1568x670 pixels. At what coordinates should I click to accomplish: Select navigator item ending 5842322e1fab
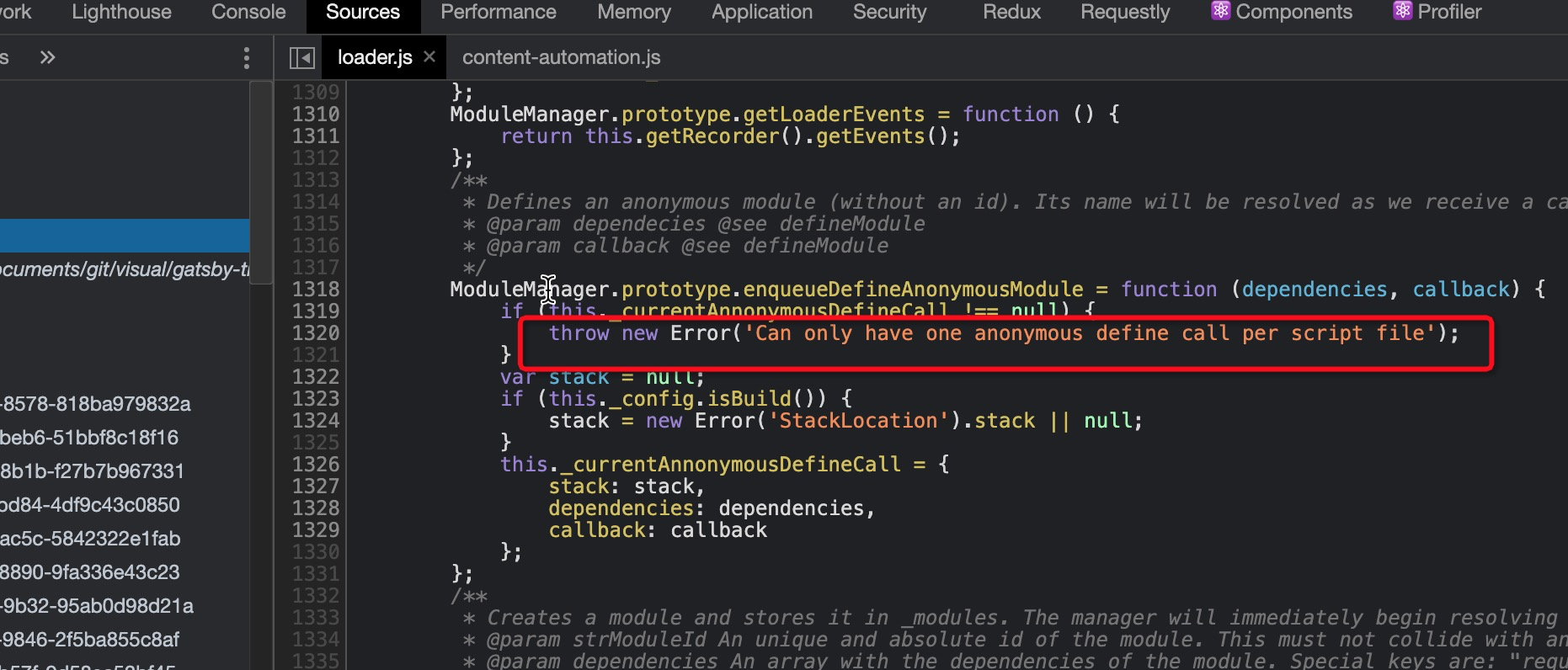pos(90,539)
